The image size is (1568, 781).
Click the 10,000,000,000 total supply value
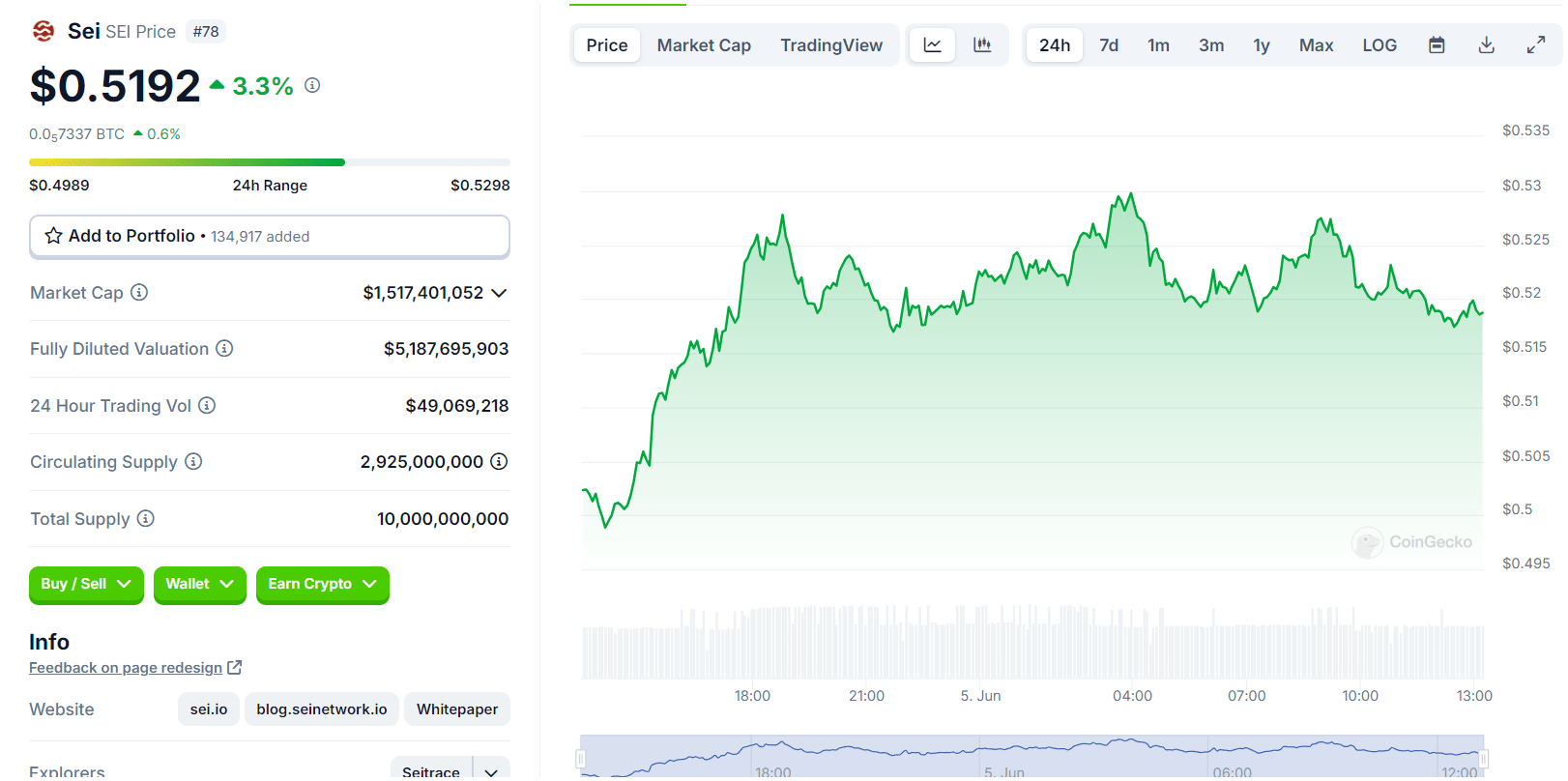pyautogui.click(x=443, y=519)
